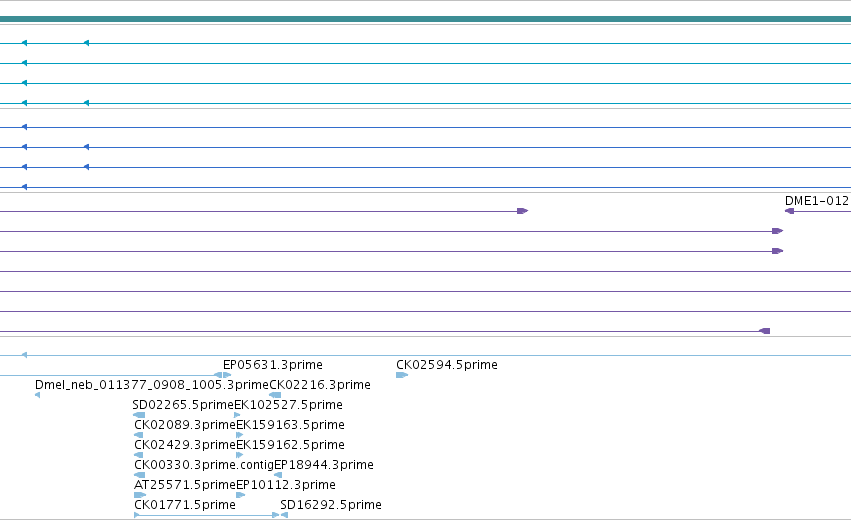The image size is (851, 520).
Task: Select the EK102527.5prime label
Action: coord(289,405)
